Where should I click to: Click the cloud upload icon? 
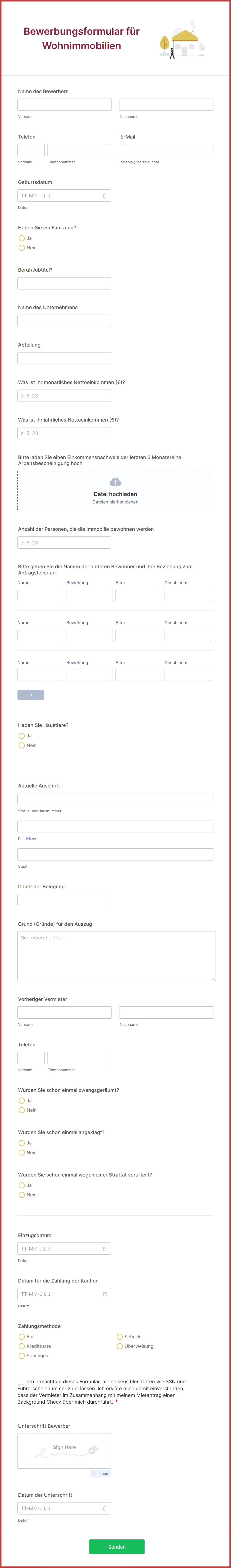115,481
